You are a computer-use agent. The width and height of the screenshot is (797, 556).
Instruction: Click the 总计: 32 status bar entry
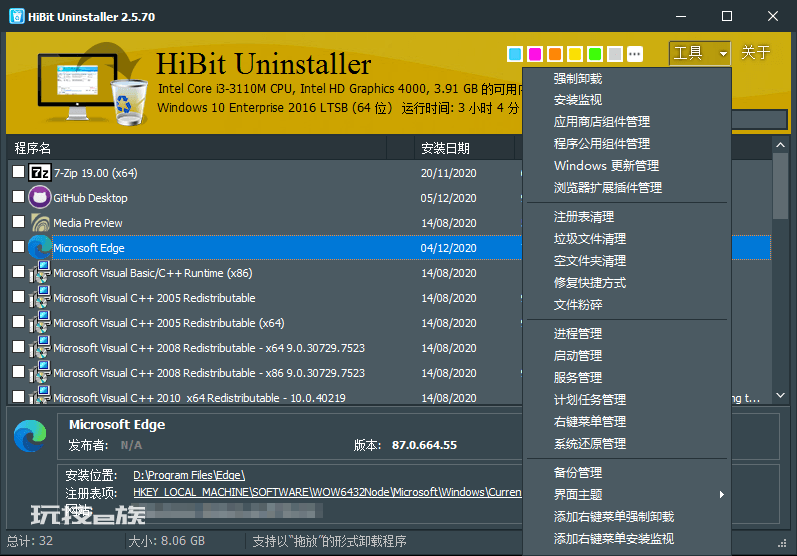click(30, 541)
